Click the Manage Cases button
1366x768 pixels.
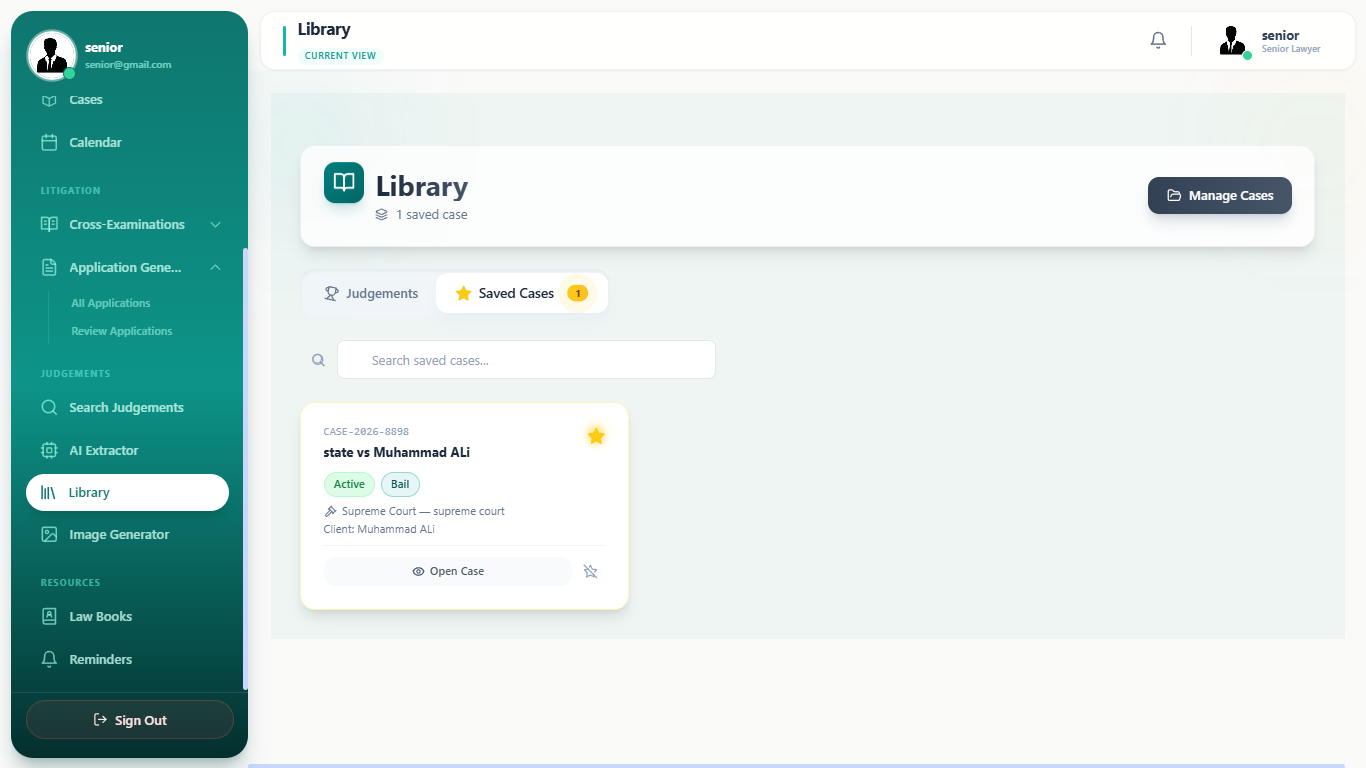pyautogui.click(x=1220, y=196)
